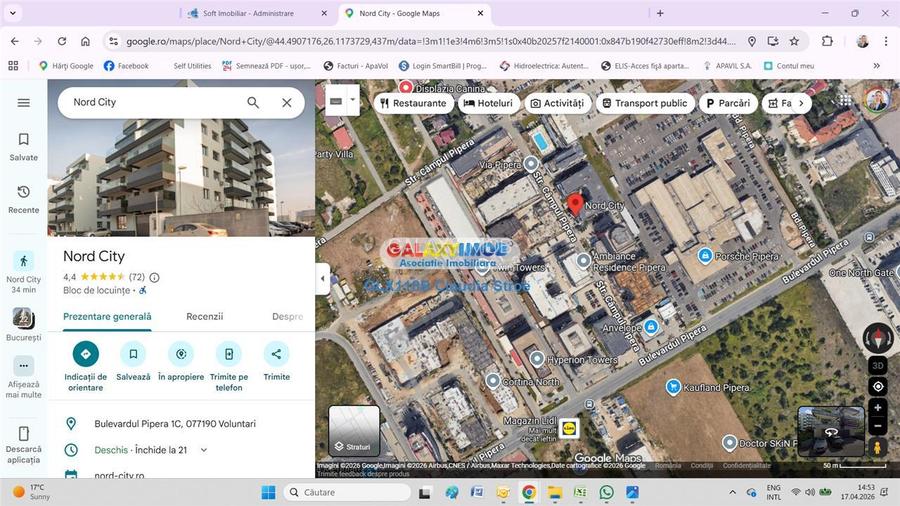Zoom in with the plus button

[x=878, y=408]
